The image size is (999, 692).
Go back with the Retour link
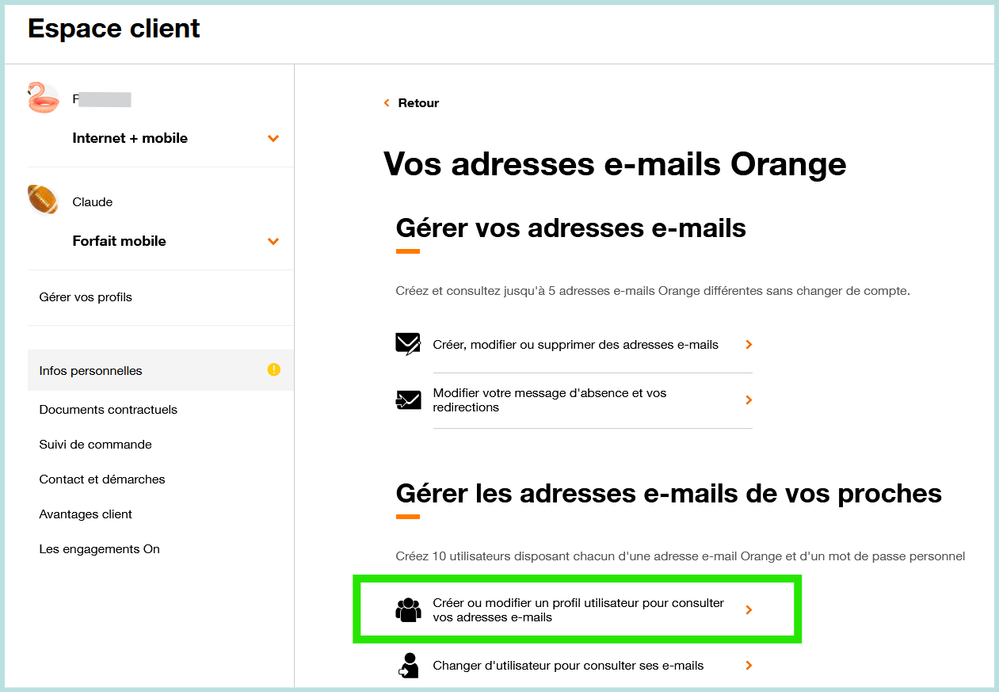pos(419,103)
